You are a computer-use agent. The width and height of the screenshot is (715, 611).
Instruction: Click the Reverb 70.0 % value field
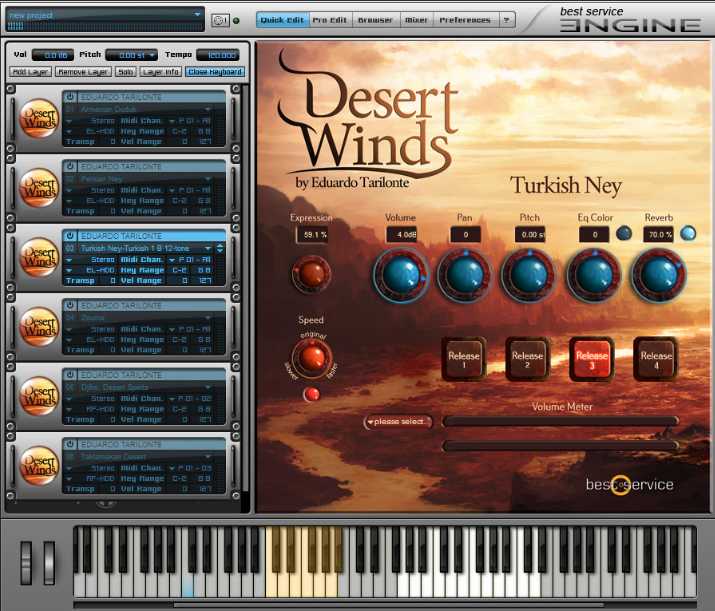[x=659, y=235]
